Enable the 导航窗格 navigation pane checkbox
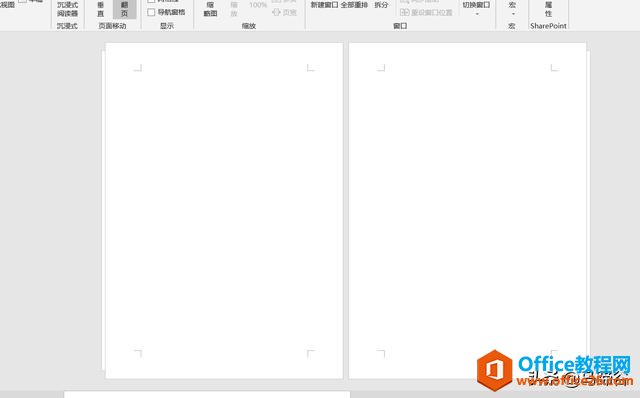This screenshot has height=398, width=640. pos(151,13)
